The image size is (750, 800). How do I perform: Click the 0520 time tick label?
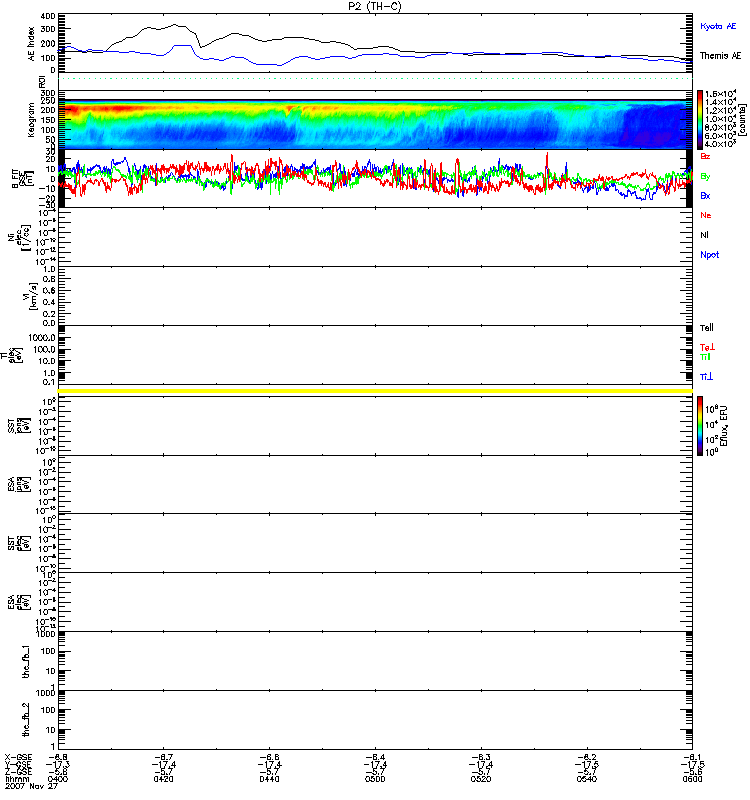point(481,779)
